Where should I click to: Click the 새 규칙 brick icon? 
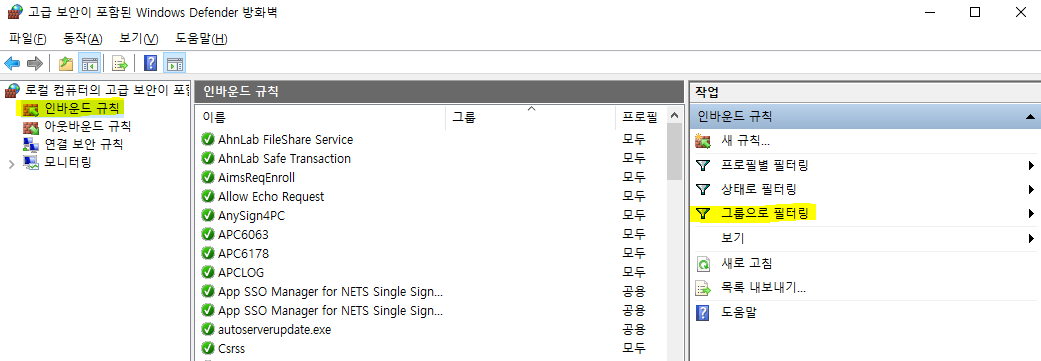click(703, 141)
